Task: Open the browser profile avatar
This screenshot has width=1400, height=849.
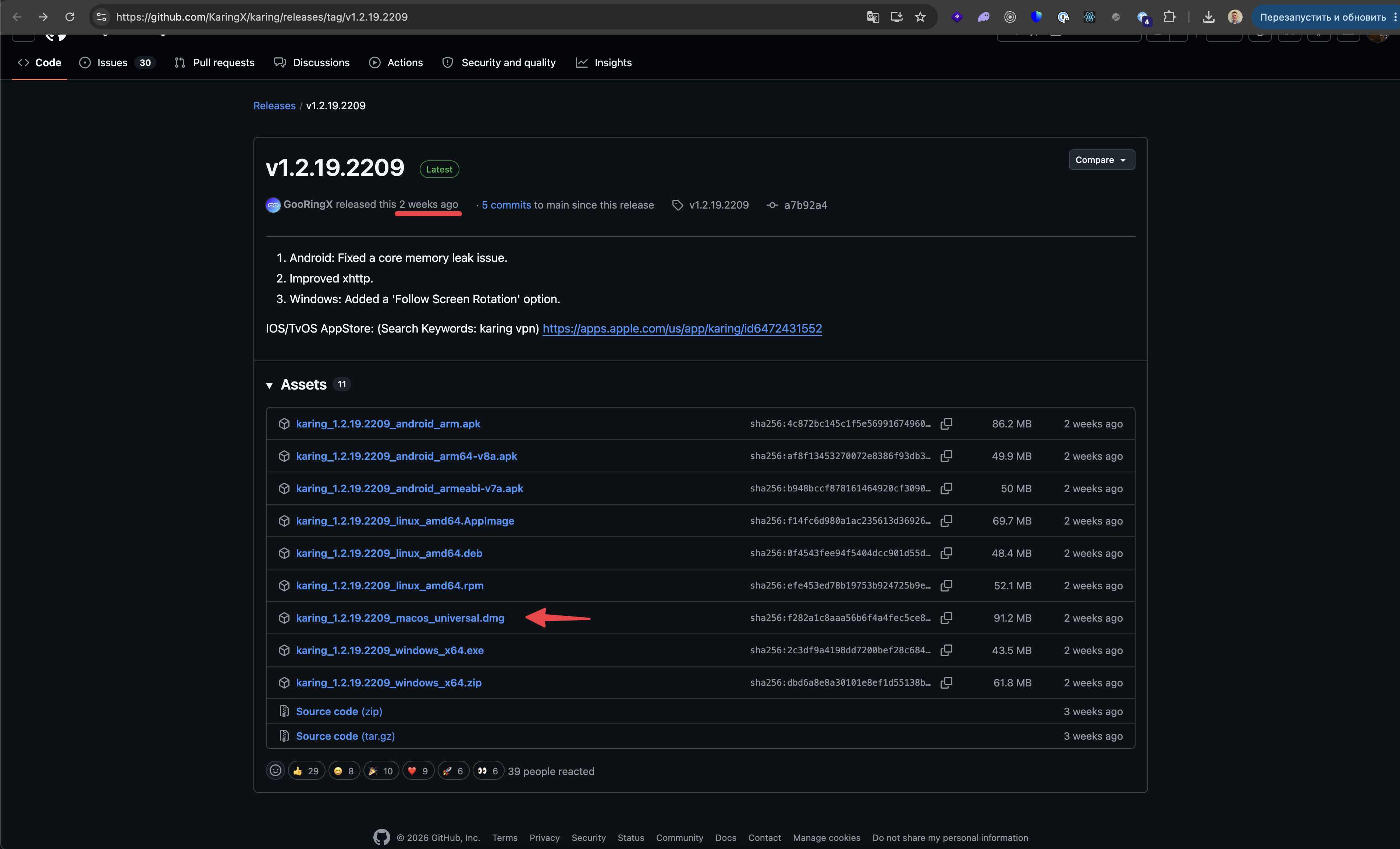Action: tap(1235, 17)
